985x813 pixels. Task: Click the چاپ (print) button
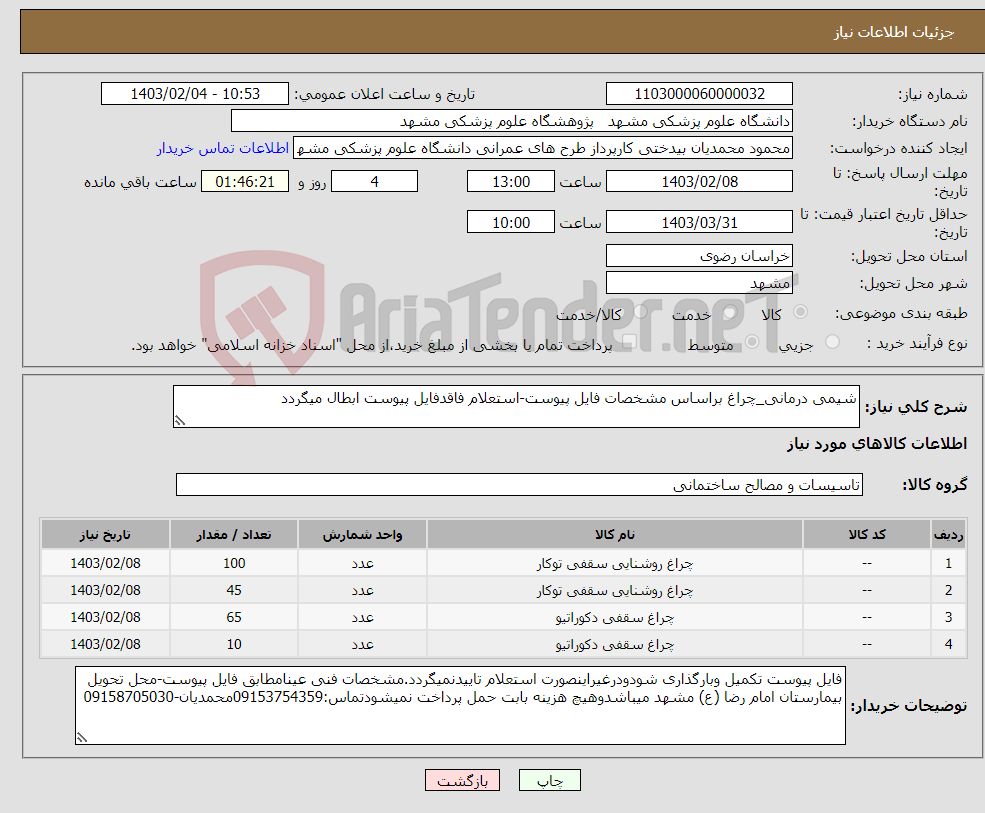pos(549,780)
